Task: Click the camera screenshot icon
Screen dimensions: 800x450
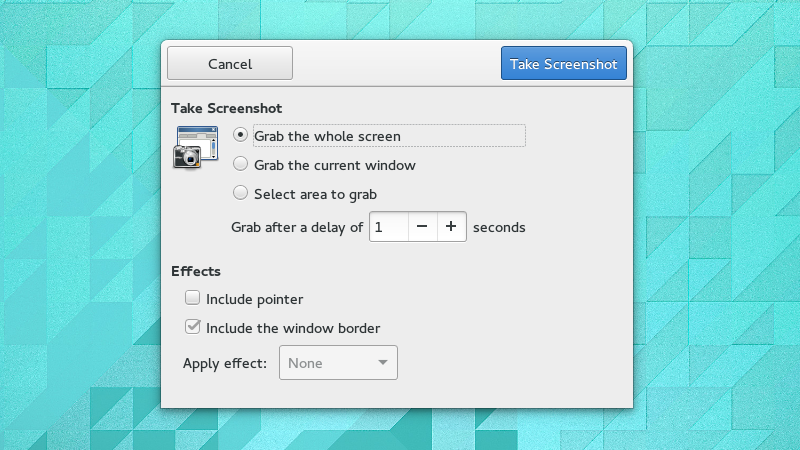Action: [x=196, y=147]
